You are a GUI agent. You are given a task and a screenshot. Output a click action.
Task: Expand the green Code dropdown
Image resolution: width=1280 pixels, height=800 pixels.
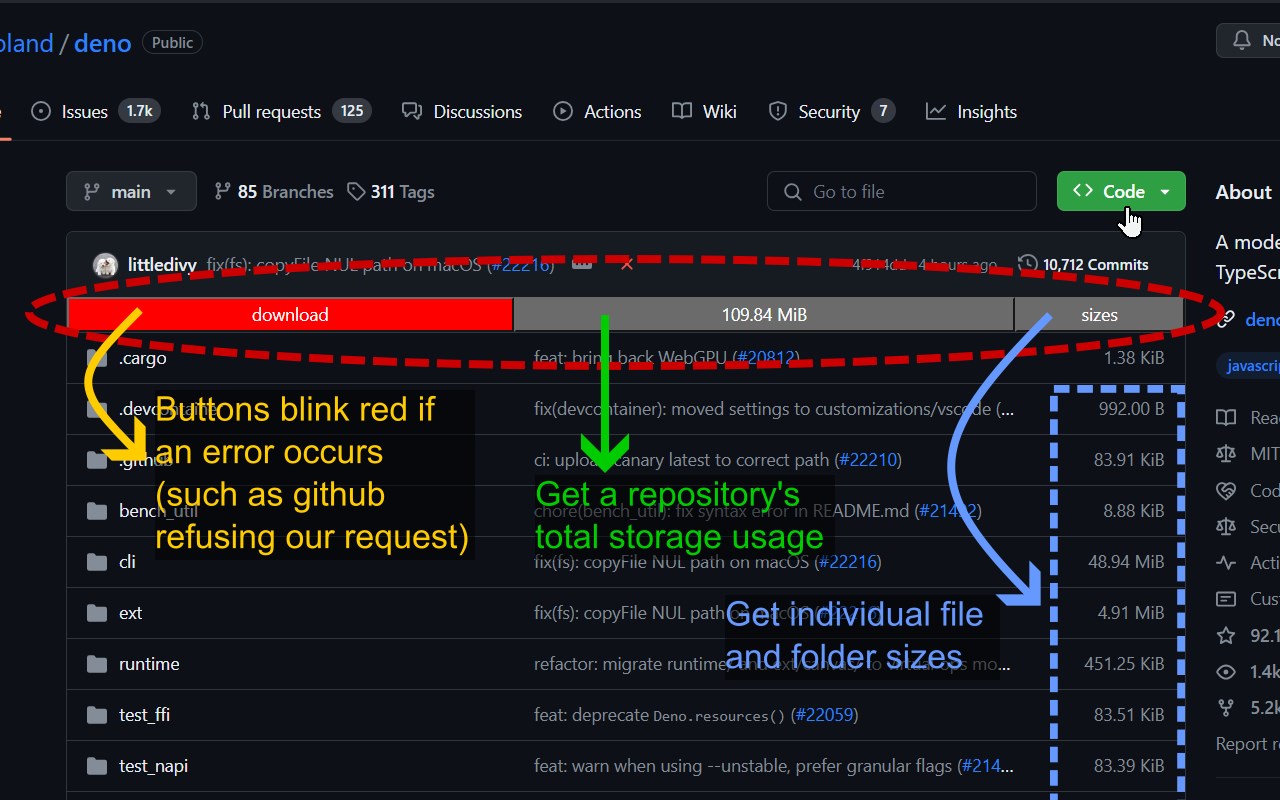[x=1121, y=191]
